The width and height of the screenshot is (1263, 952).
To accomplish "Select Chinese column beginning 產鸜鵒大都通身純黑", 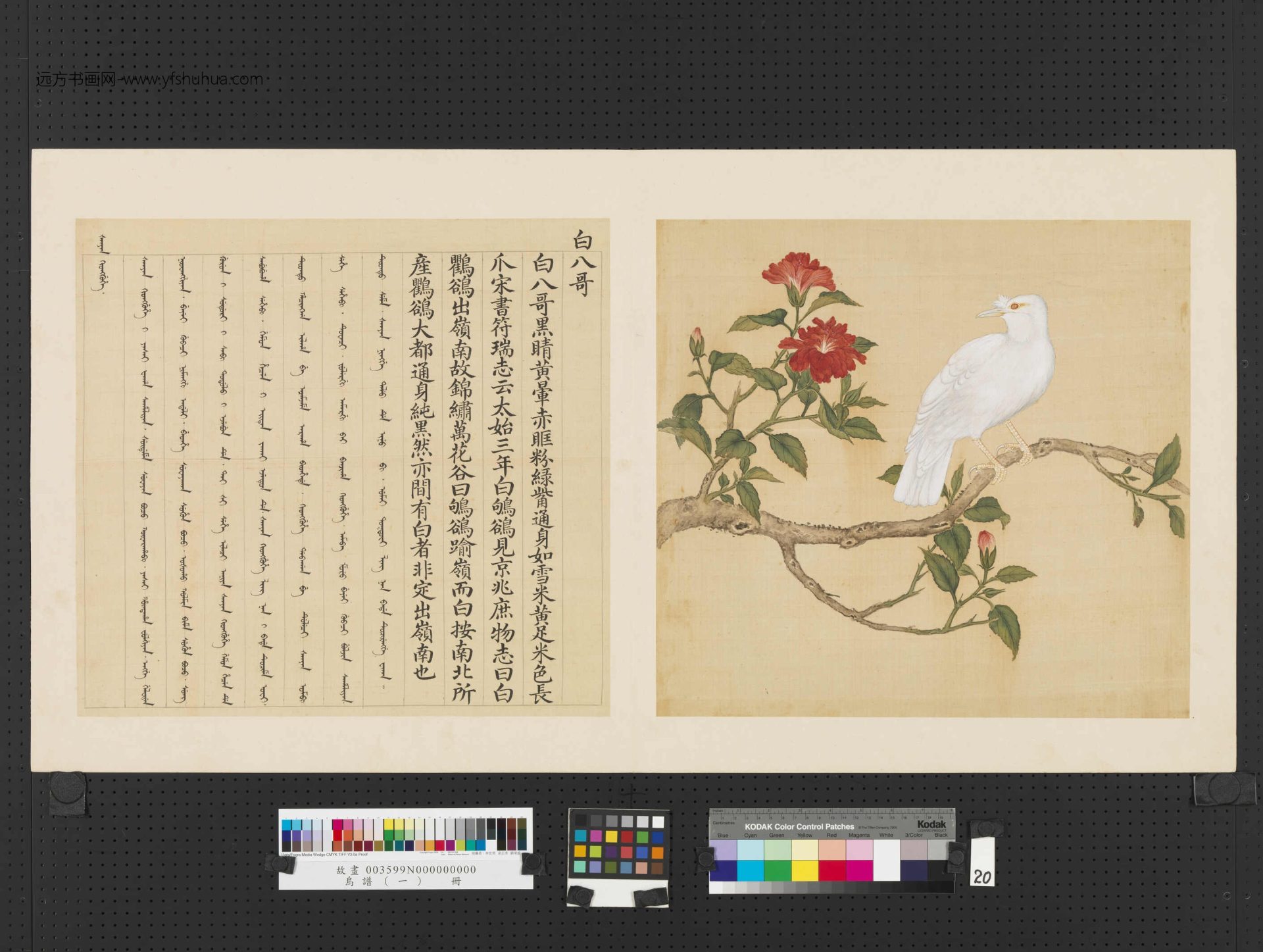I will [x=422, y=467].
